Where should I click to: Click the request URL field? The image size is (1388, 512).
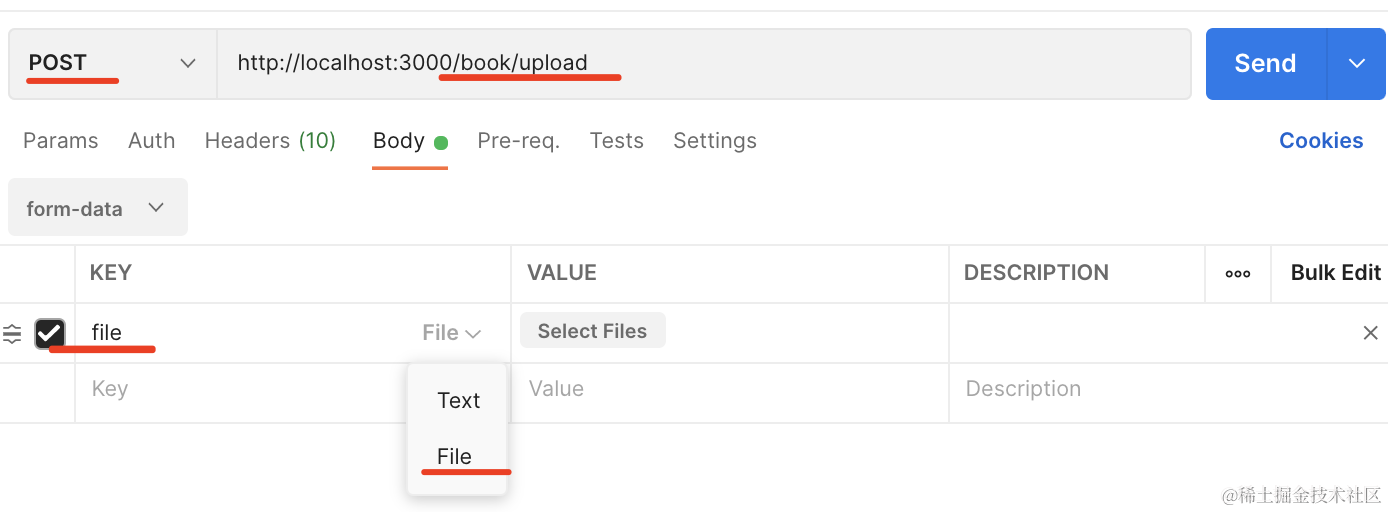[700, 63]
